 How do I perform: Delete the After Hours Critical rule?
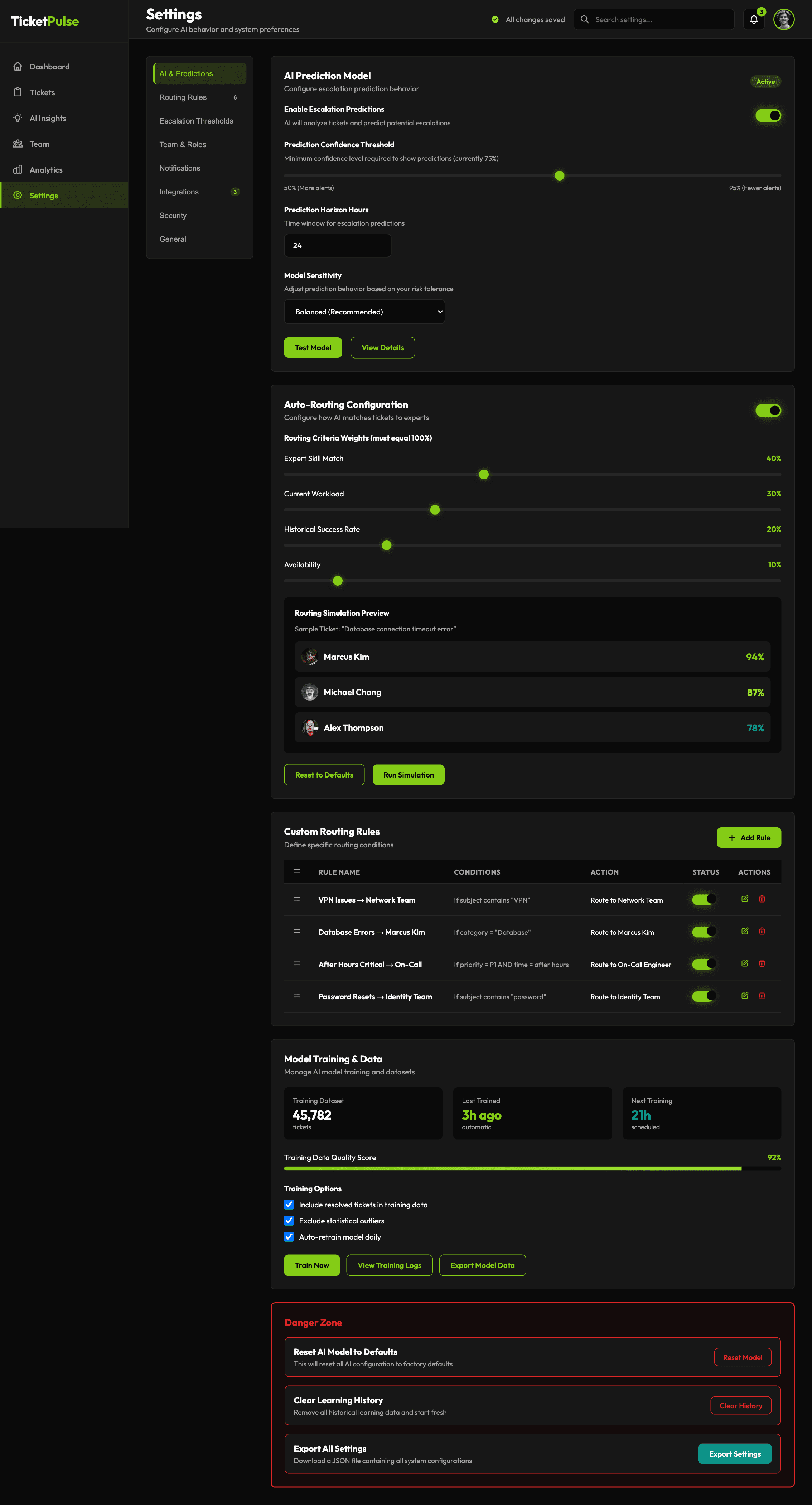762,963
